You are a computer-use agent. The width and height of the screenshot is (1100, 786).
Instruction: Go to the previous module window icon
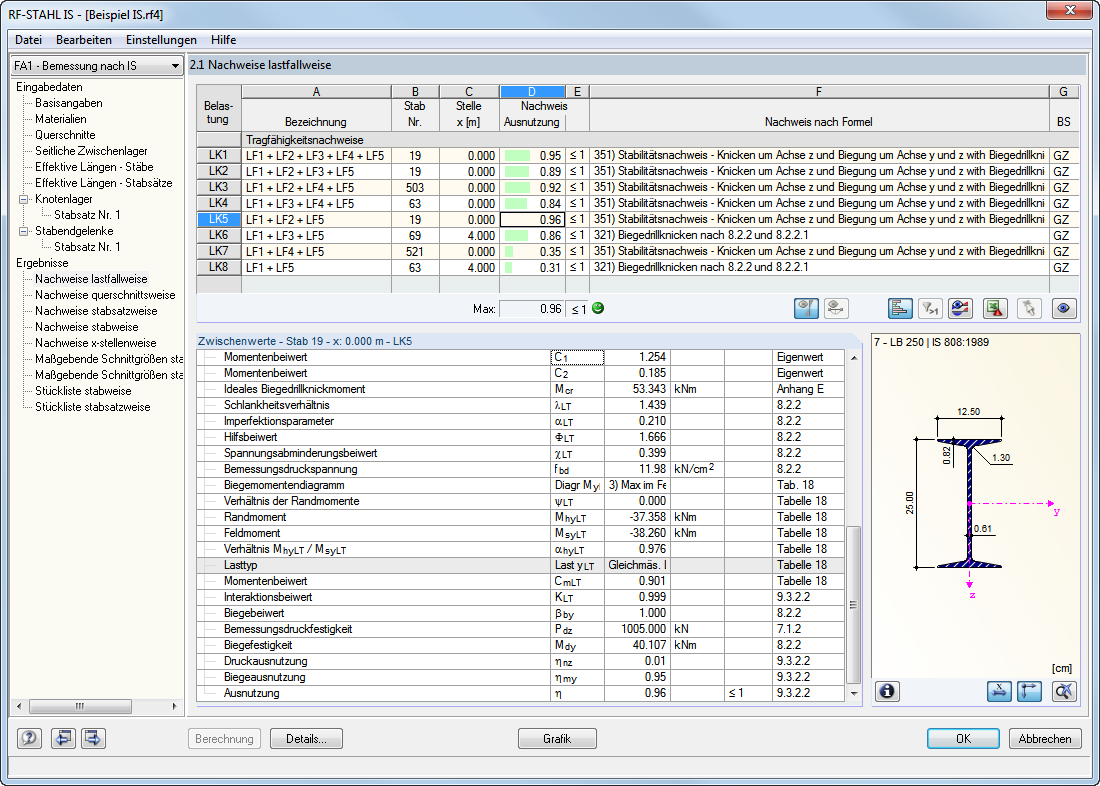63,738
